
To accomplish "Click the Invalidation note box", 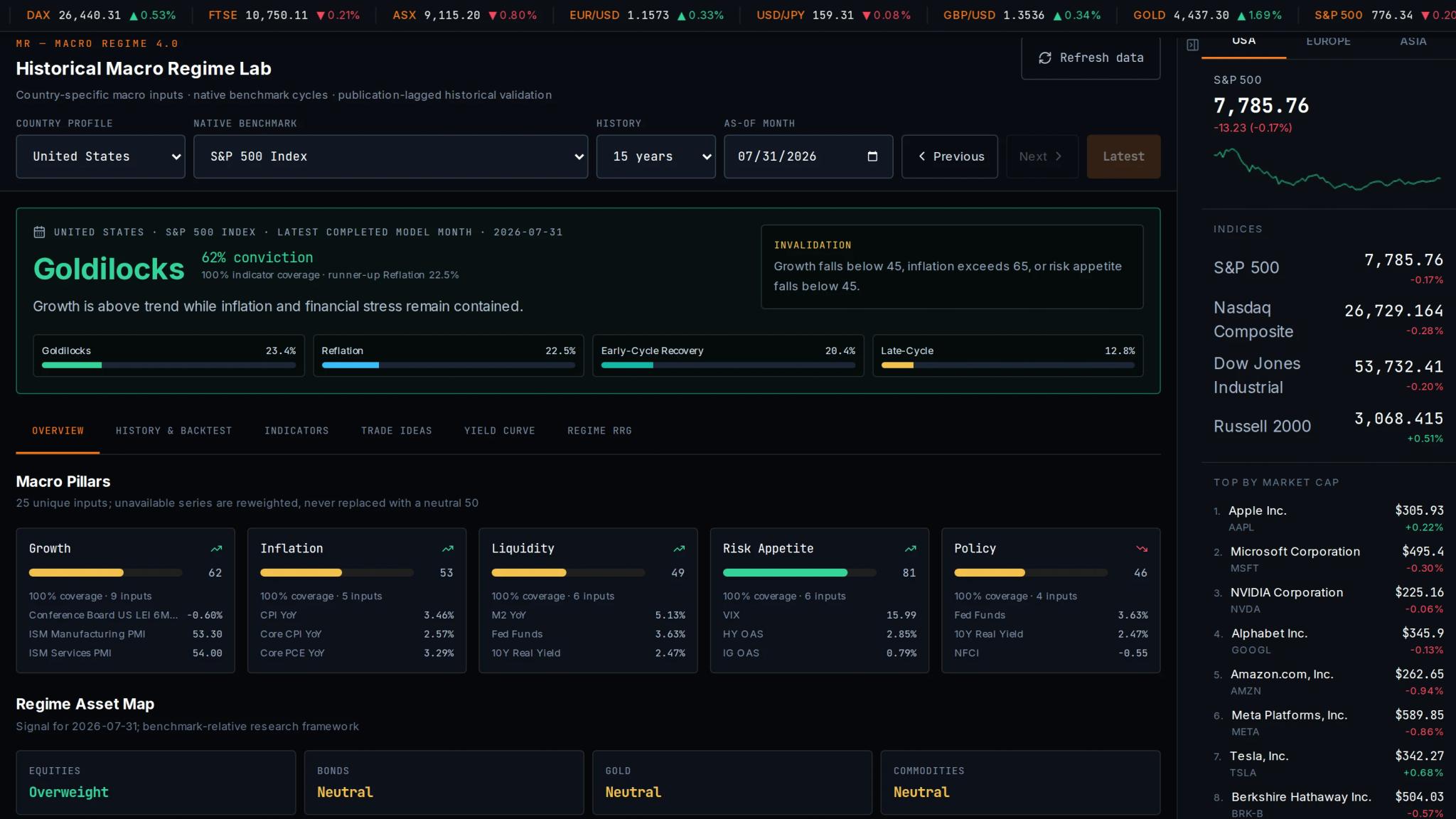I will pos(952,267).
